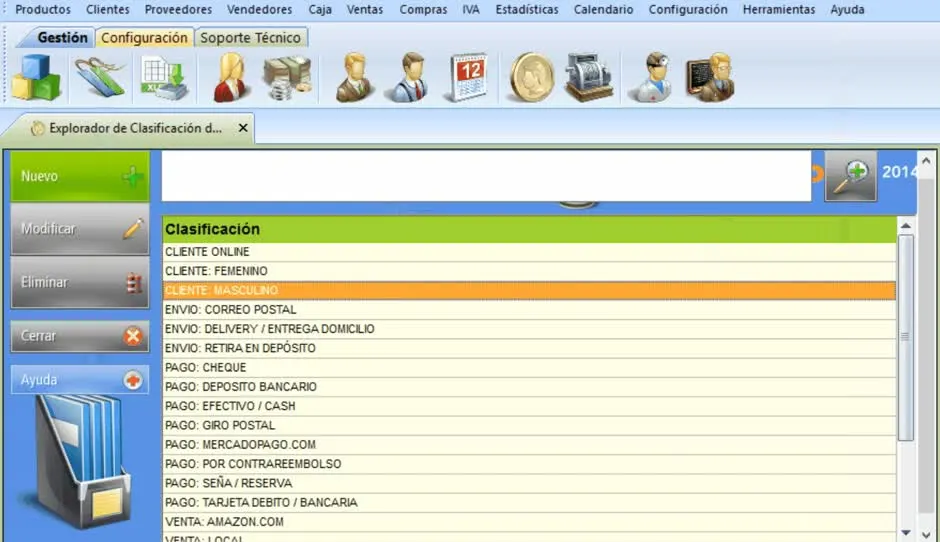Click the Excel spreadsheet import icon
Screen dimensions: 940x542
(x=165, y=78)
